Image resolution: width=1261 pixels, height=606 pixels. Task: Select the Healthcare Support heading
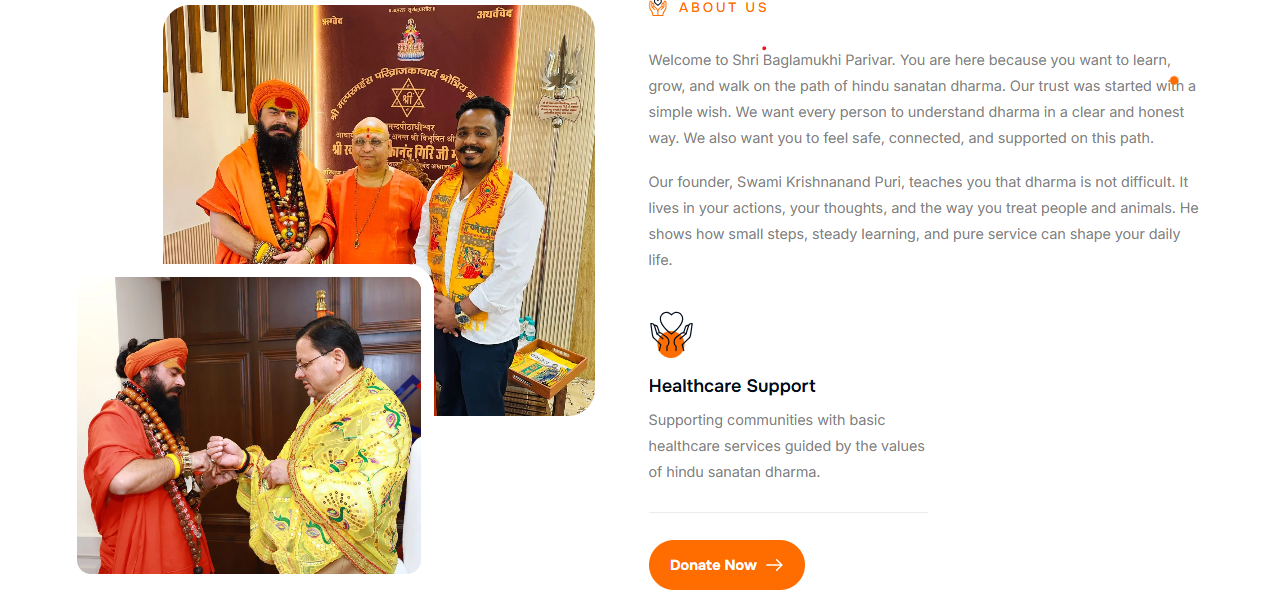tap(732, 386)
